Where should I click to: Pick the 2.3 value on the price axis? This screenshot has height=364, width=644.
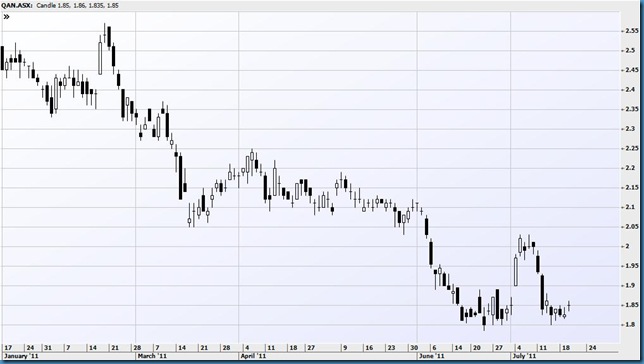pyautogui.click(x=630, y=129)
